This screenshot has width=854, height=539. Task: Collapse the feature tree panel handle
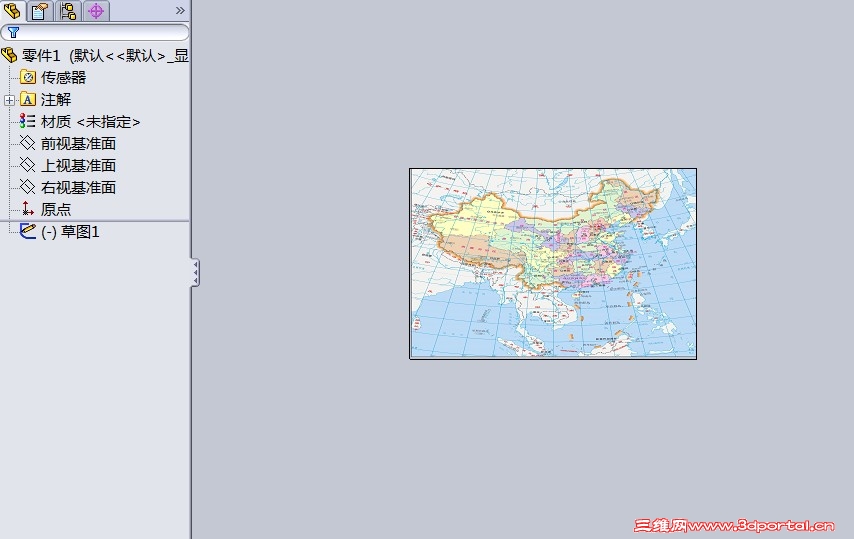[196, 272]
